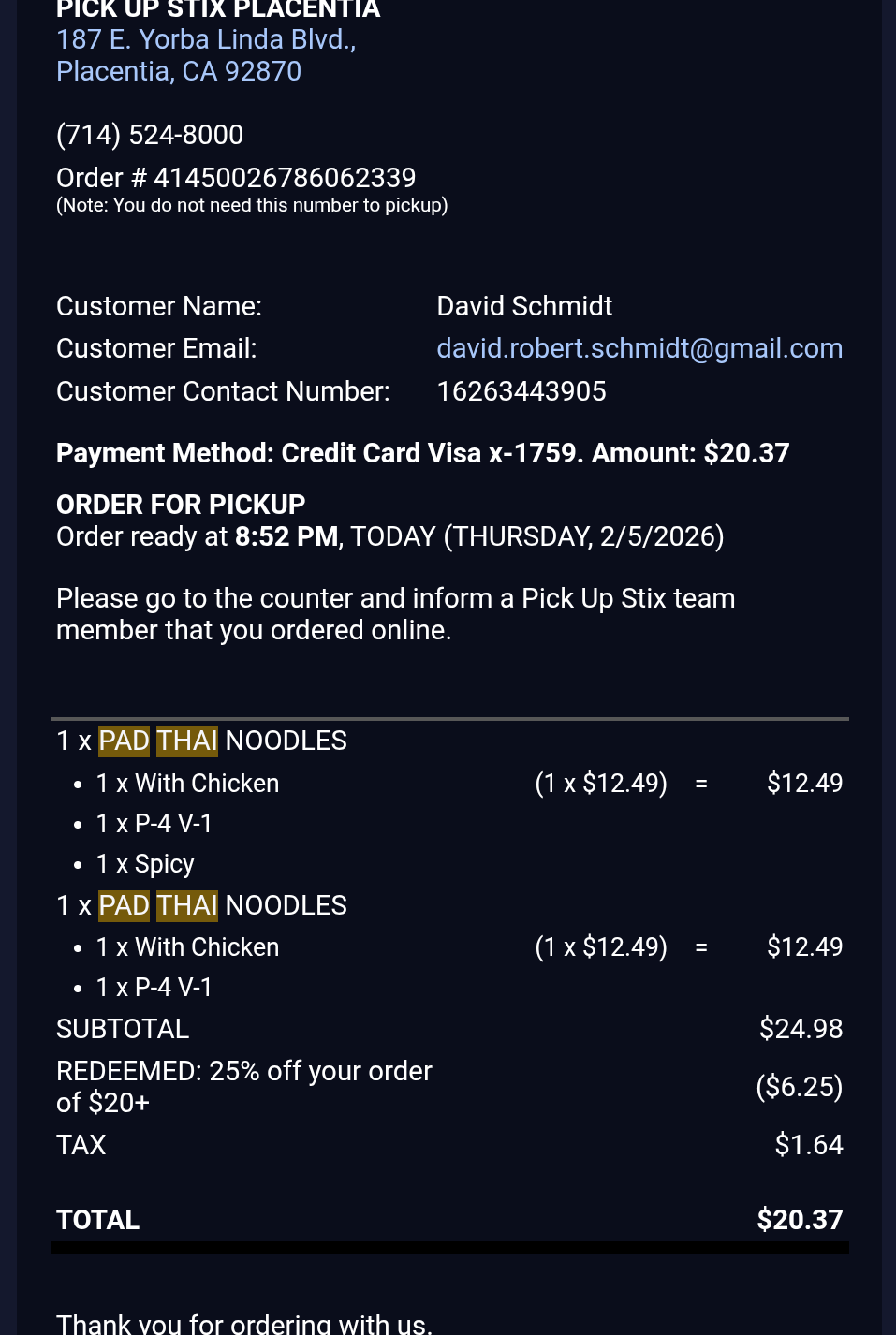Open the 187 E. Yorba Linda Blvd. address link
This screenshot has height=1335, width=896.
point(206,39)
